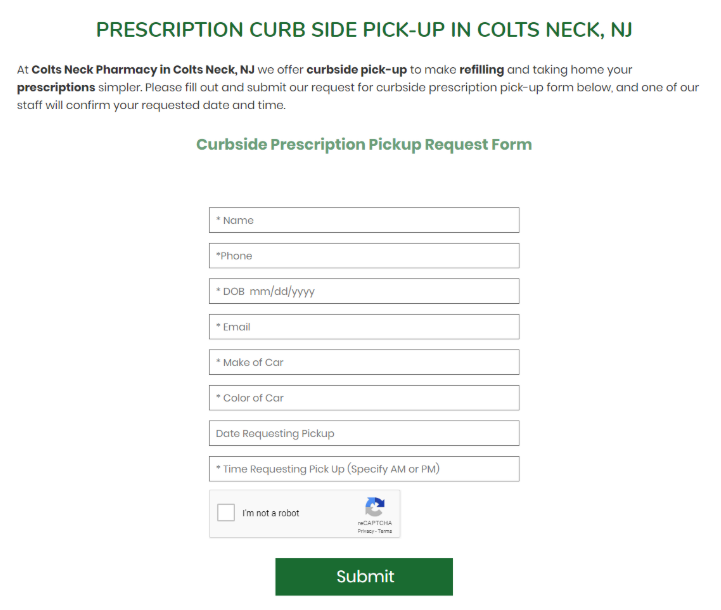Check the I'm not a robot box
The height and width of the screenshot is (610, 721).
point(226,513)
